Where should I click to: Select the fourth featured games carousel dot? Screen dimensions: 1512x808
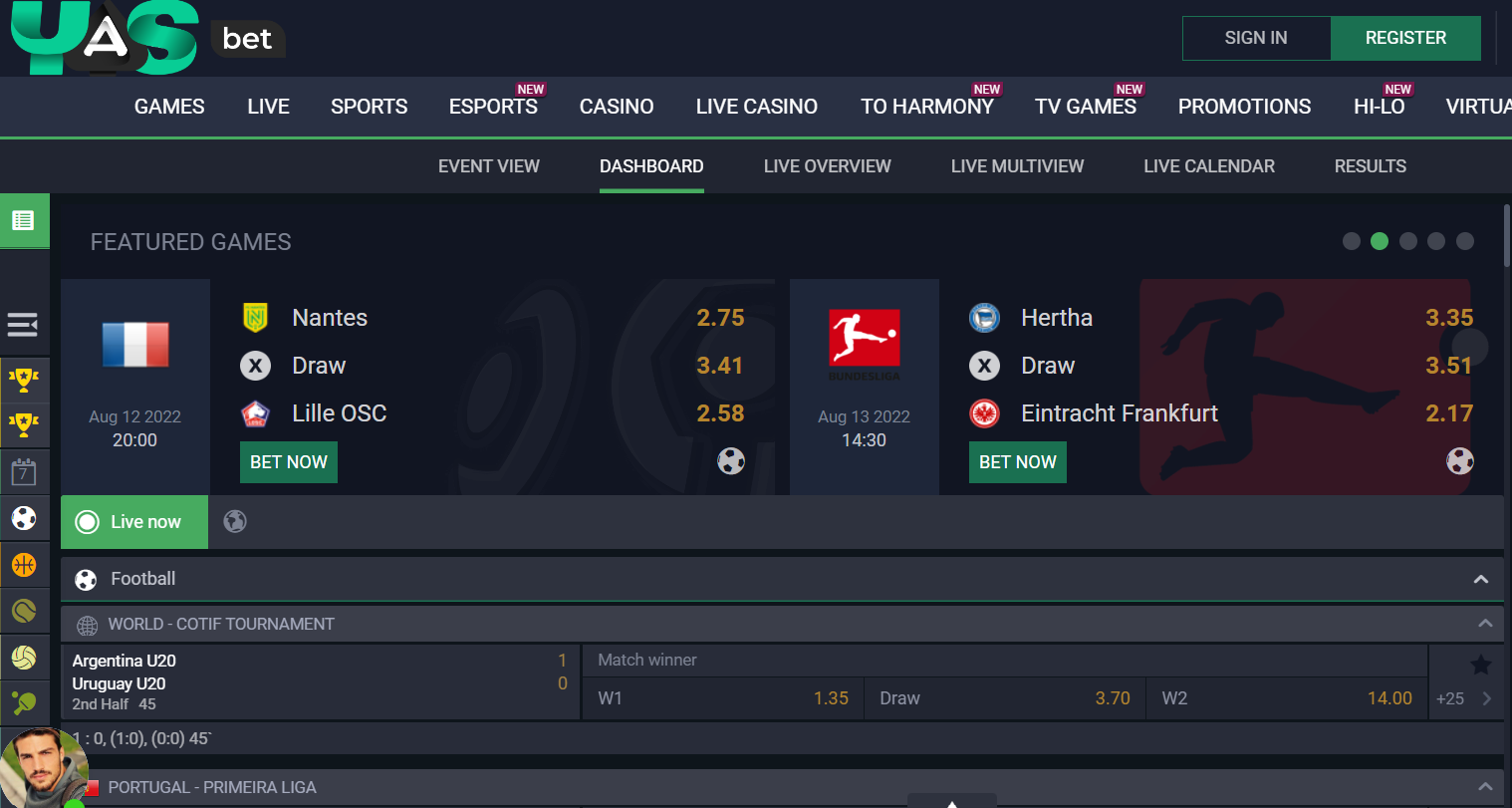pyautogui.click(x=1436, y=241)
